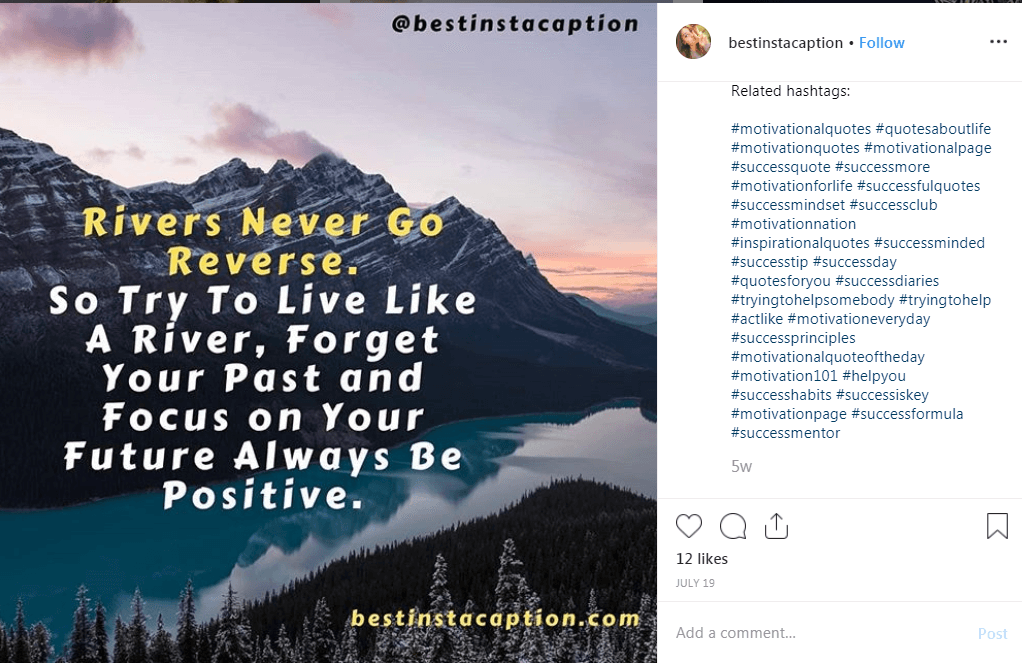Viewport: 1022px width, 663px height.
Task: Click the quote image with the river
Action: (x=328, y=332)
